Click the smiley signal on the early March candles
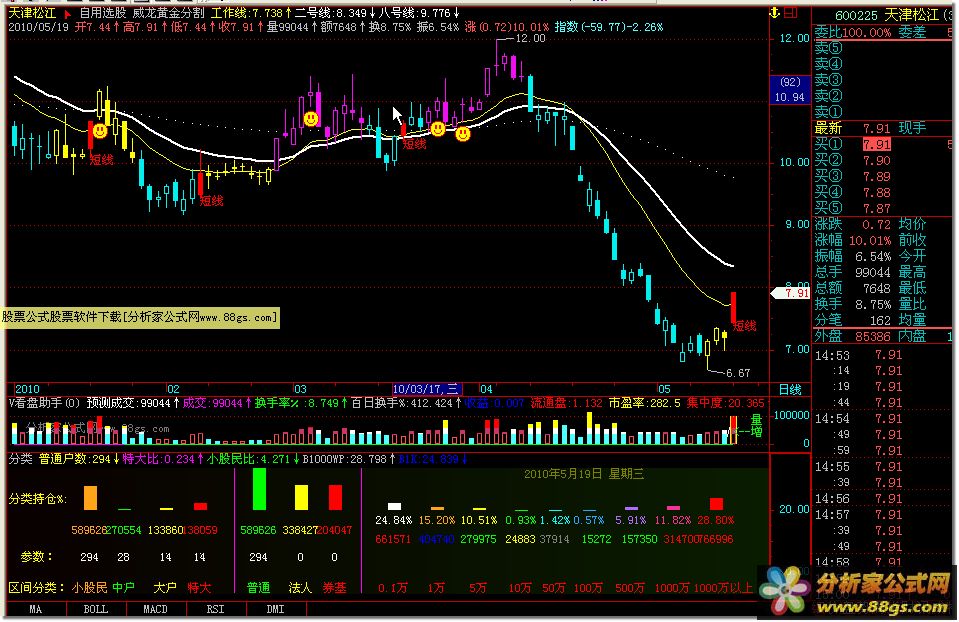The image size is (959, 622). (311, 118)
